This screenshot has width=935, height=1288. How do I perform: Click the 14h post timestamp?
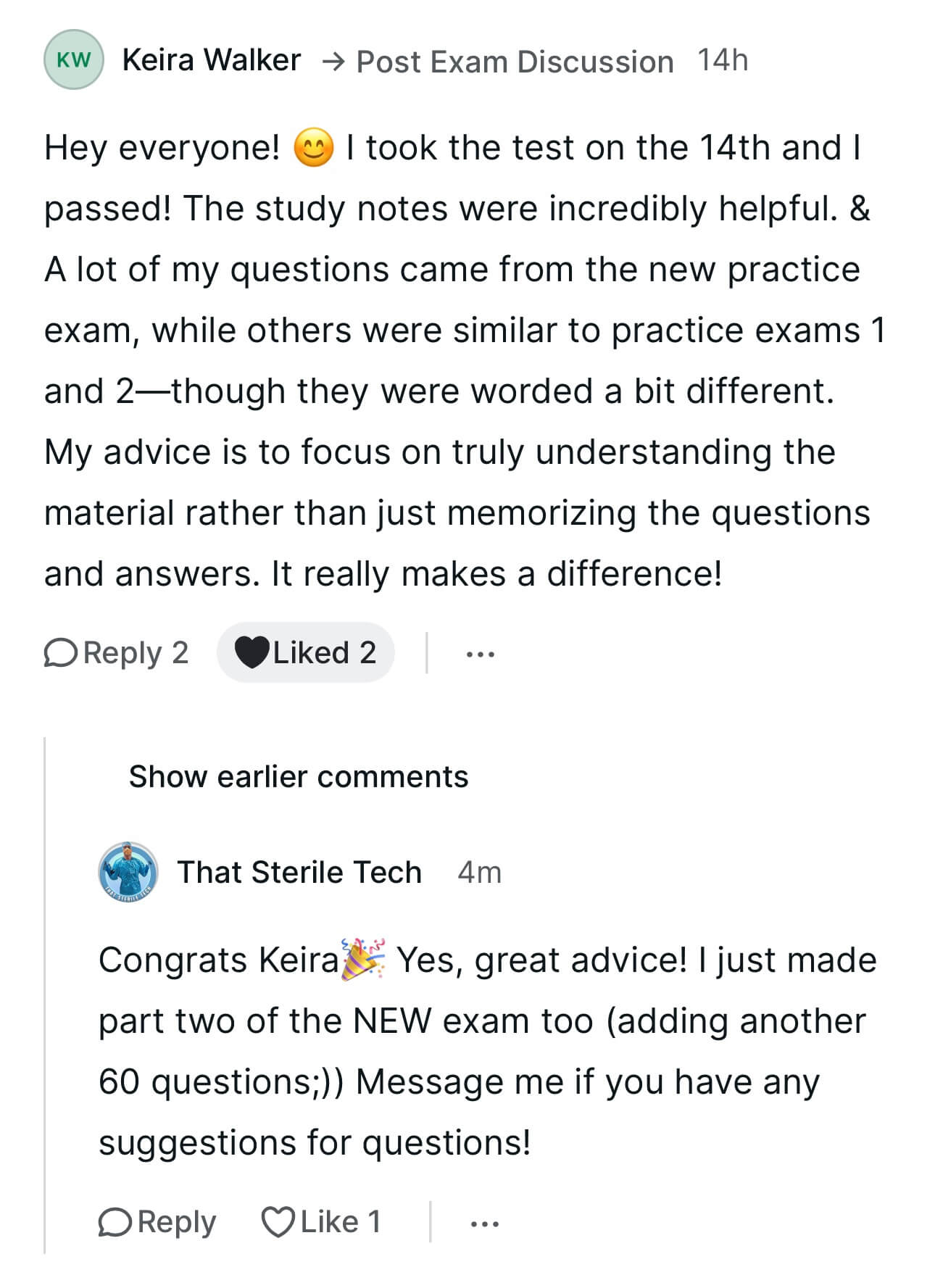coord(723,60)
